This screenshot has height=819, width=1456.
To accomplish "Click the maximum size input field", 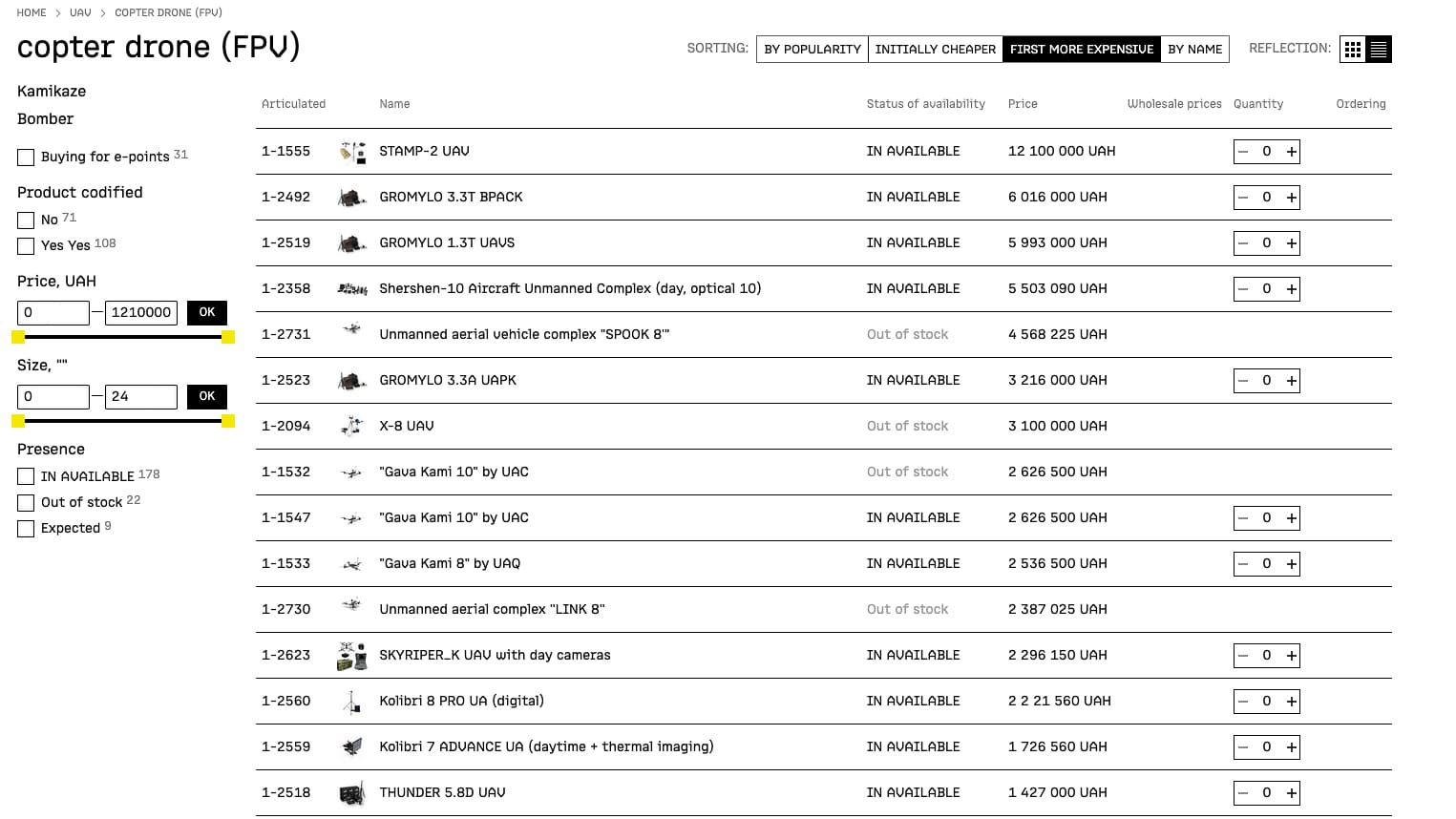I will pos(141,396).
